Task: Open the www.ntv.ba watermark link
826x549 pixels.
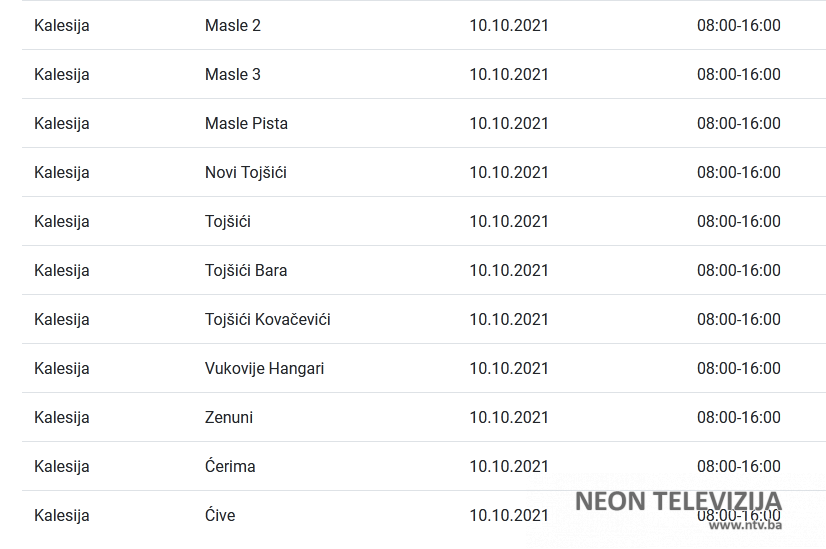Action: coord(745,525)
